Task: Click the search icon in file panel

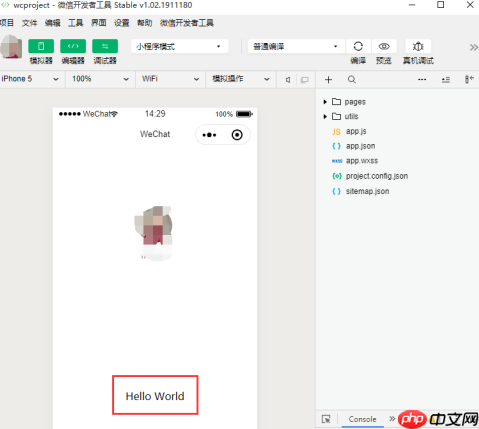Action: pos(352,79)
